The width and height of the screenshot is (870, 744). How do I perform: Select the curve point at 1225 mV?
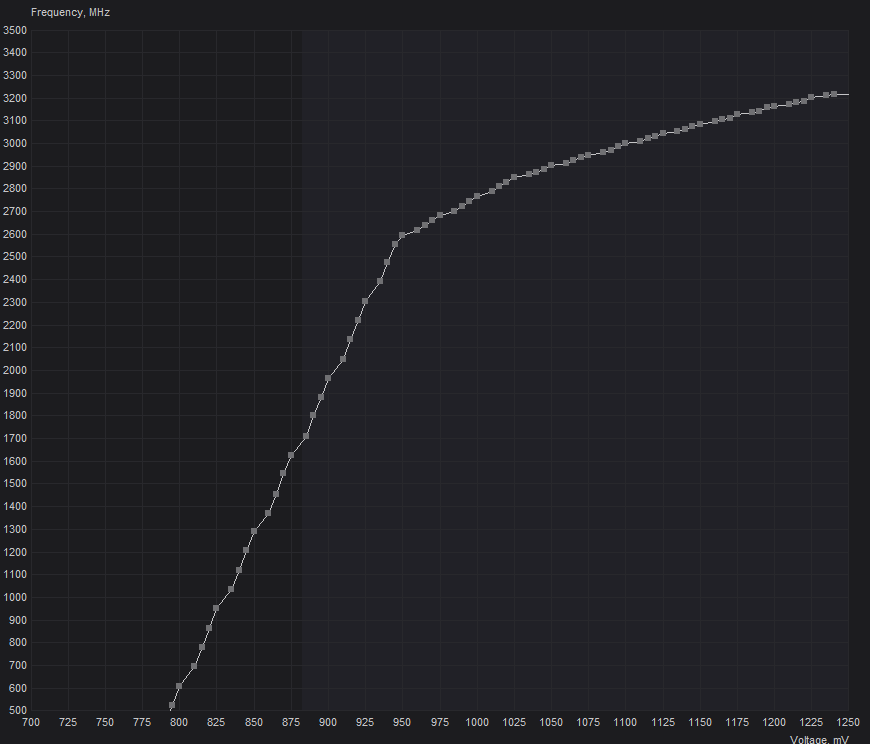pos(811,97)
